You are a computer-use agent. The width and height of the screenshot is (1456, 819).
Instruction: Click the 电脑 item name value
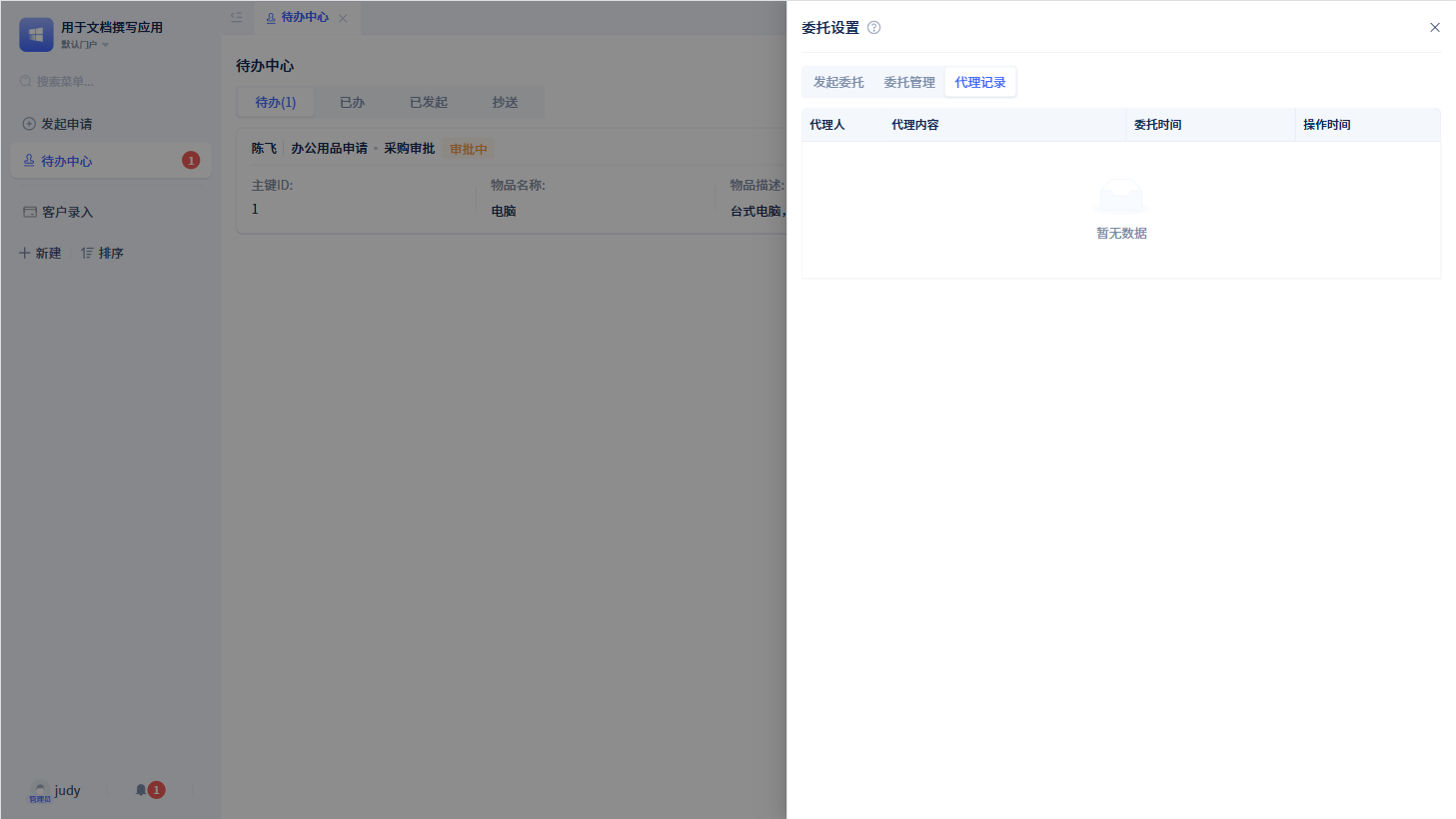tap(504, 212)
